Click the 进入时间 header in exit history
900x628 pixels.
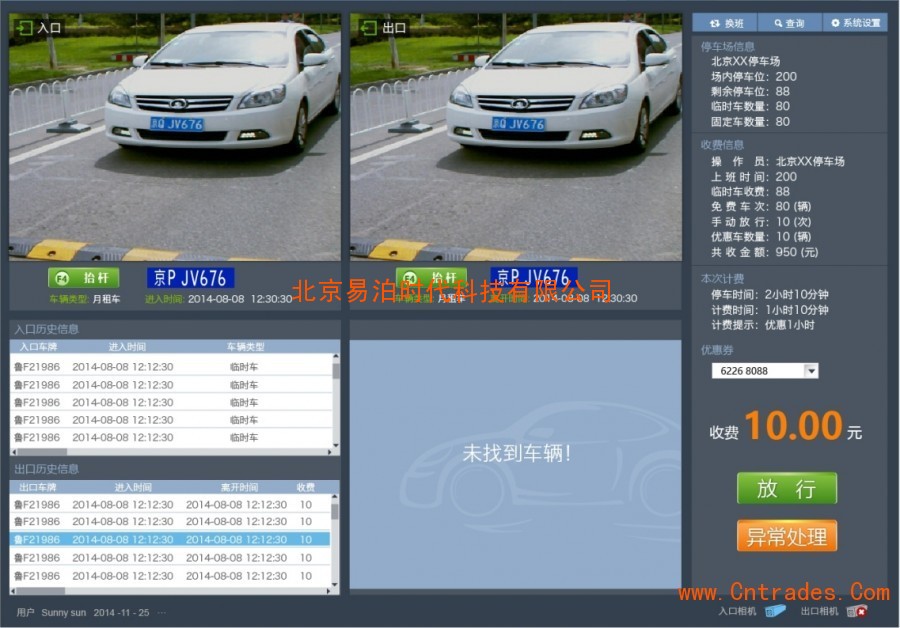pos(133,487)
